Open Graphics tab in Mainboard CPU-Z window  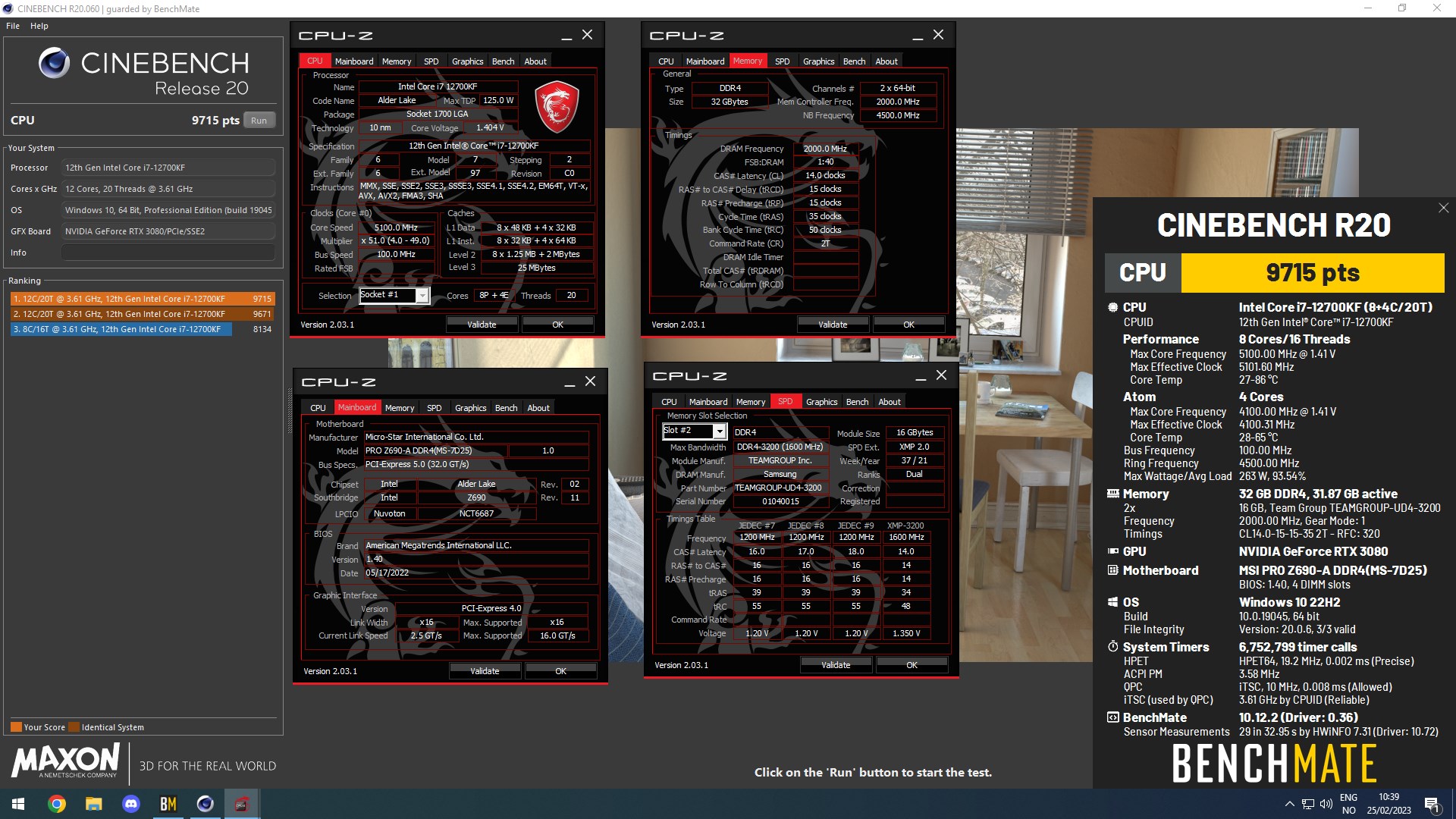470,408
